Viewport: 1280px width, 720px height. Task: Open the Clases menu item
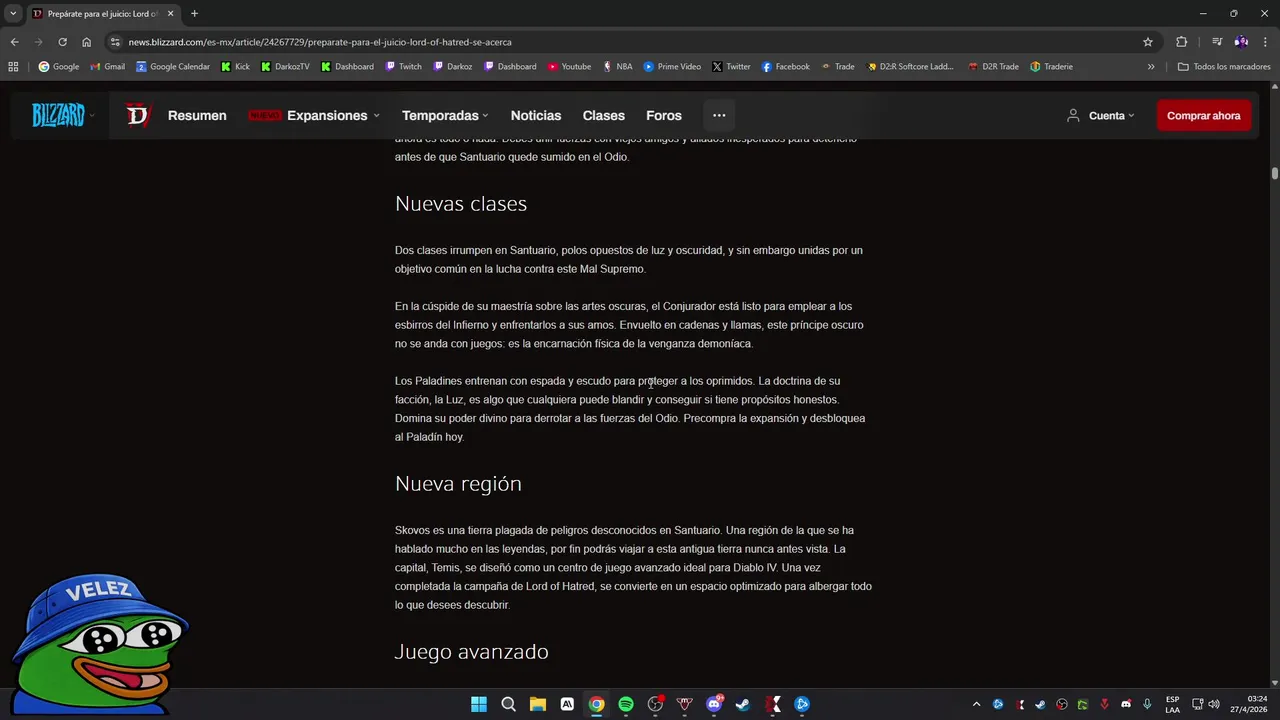pos(604,115)
